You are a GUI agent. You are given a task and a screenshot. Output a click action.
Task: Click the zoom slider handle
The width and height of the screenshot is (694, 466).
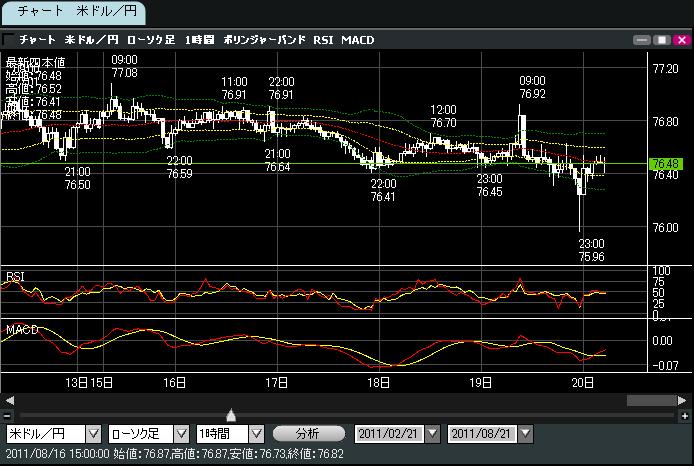tap(231, 414)
